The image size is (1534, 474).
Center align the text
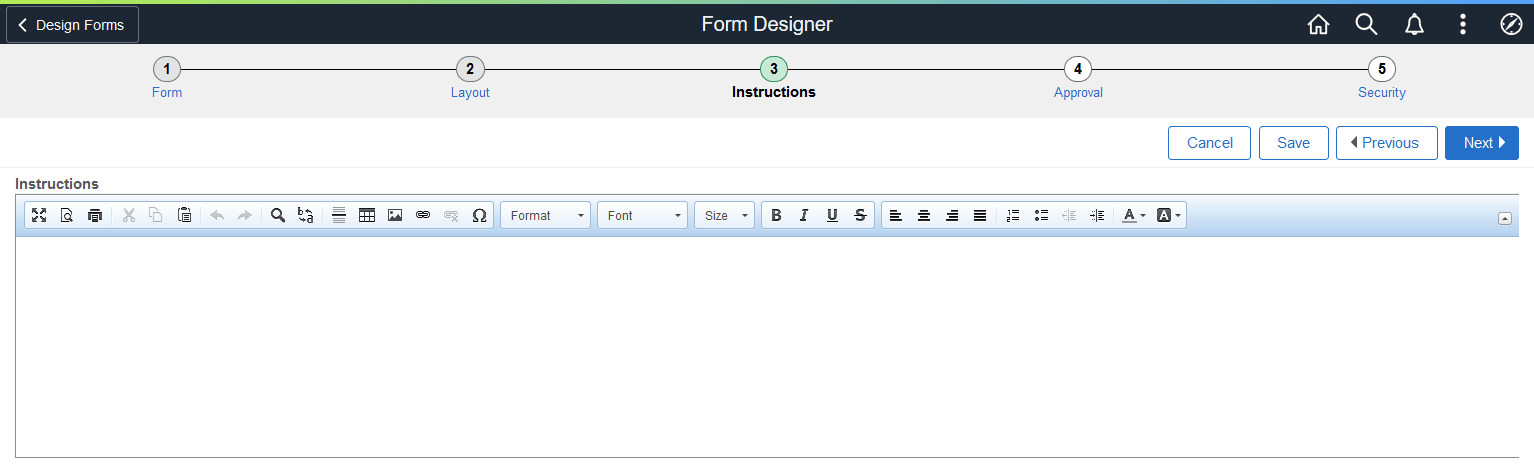924,215
